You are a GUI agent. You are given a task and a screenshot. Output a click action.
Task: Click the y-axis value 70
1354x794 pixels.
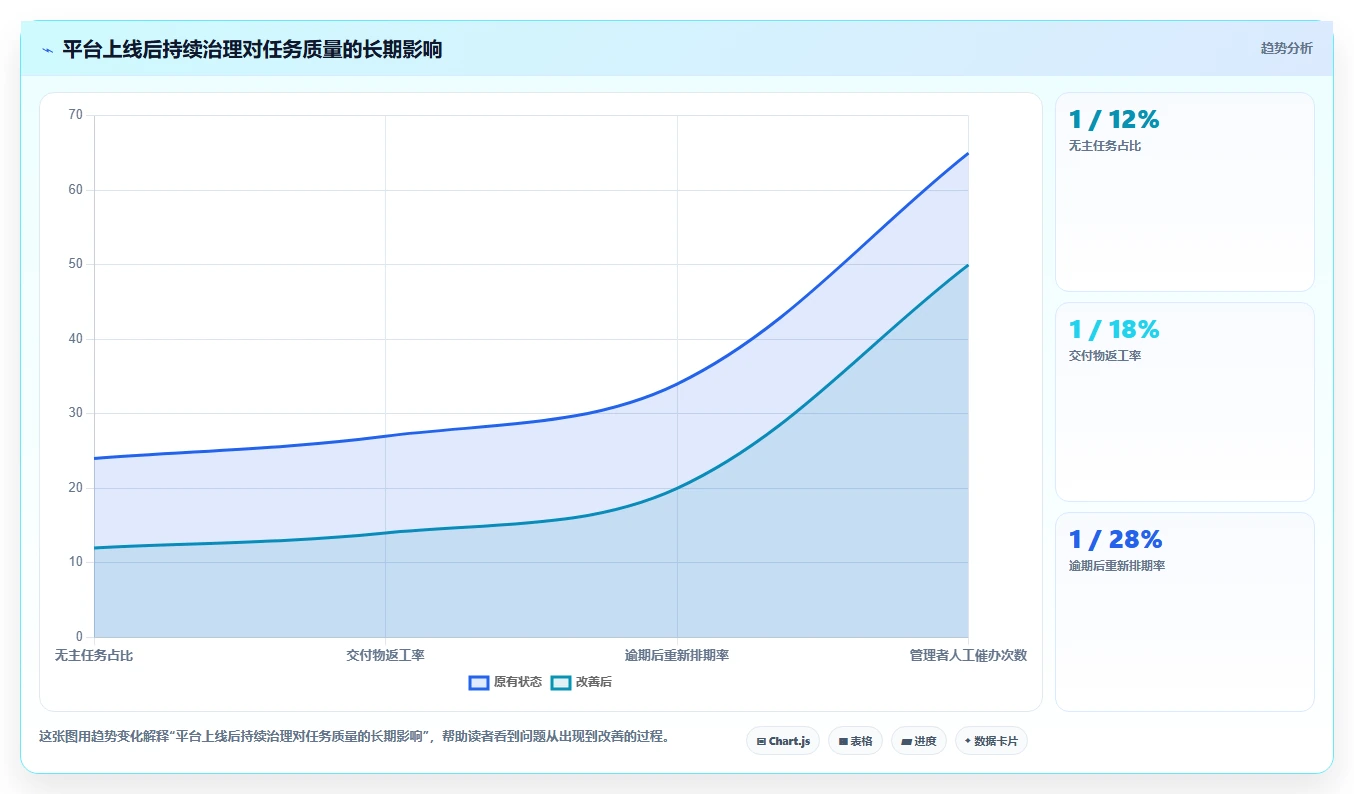76,115
